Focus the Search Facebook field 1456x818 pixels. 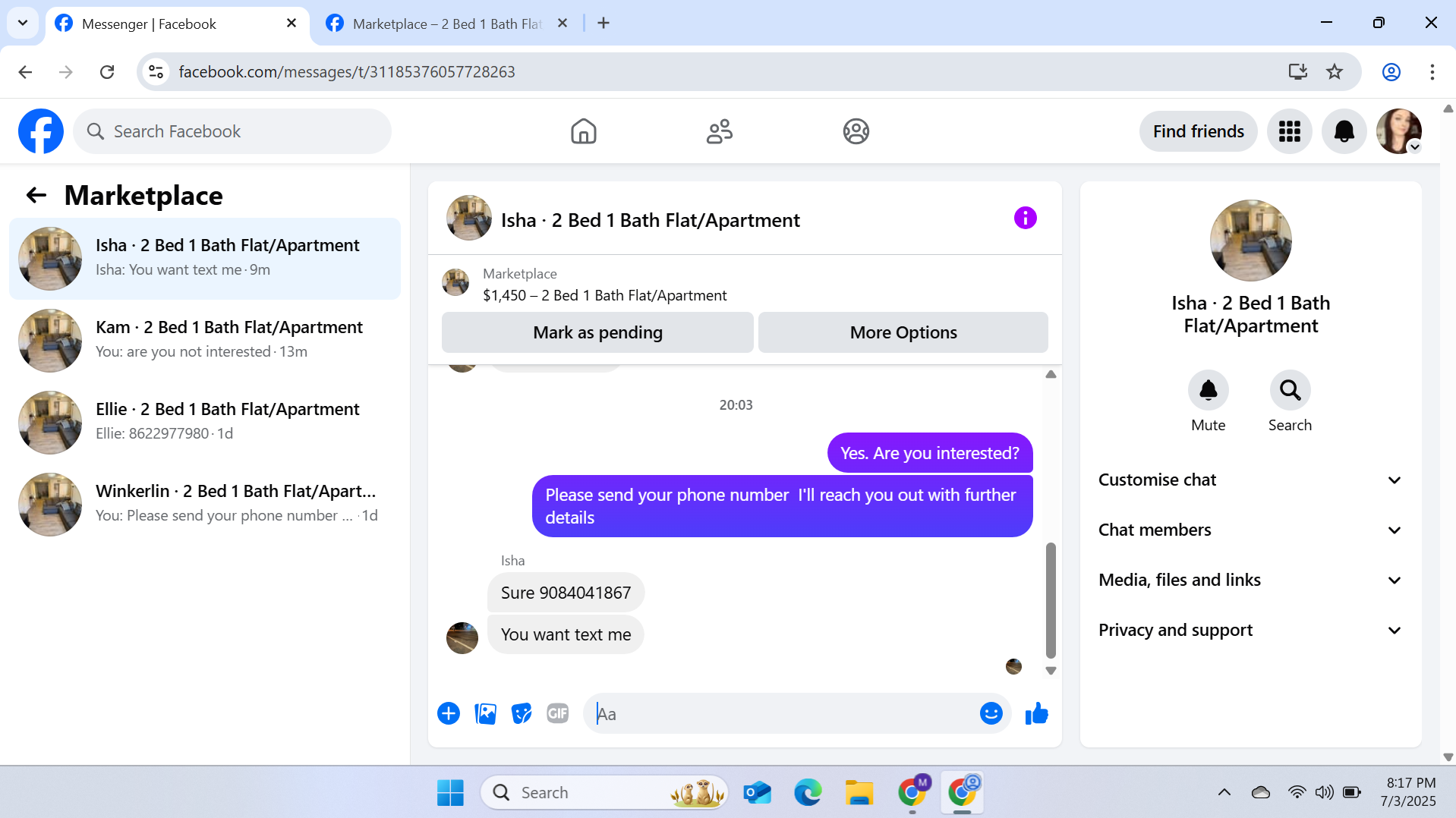coord(232,131)
